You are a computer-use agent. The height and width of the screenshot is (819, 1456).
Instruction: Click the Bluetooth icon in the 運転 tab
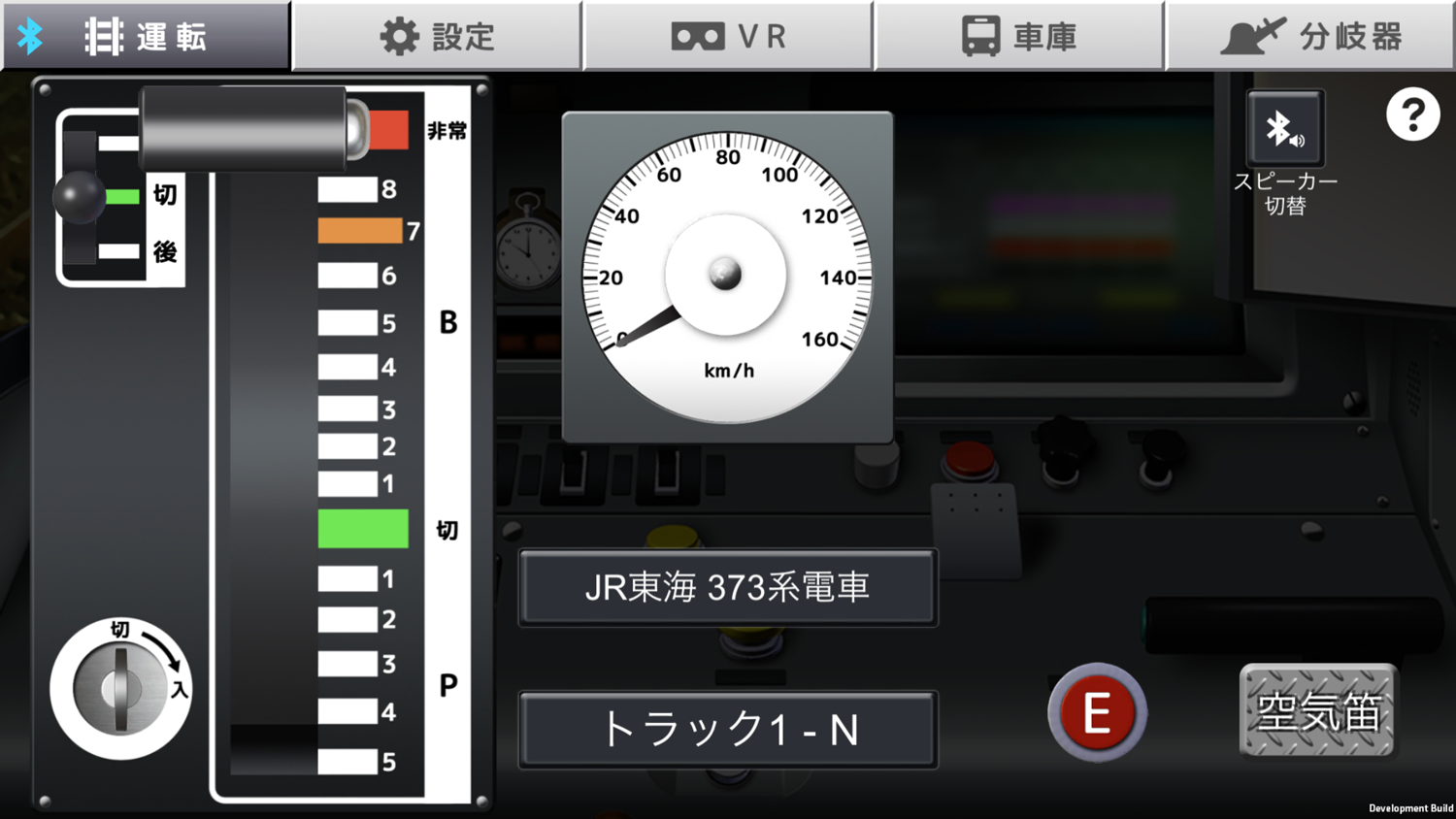pyautogui.click(x=31, y=37)
